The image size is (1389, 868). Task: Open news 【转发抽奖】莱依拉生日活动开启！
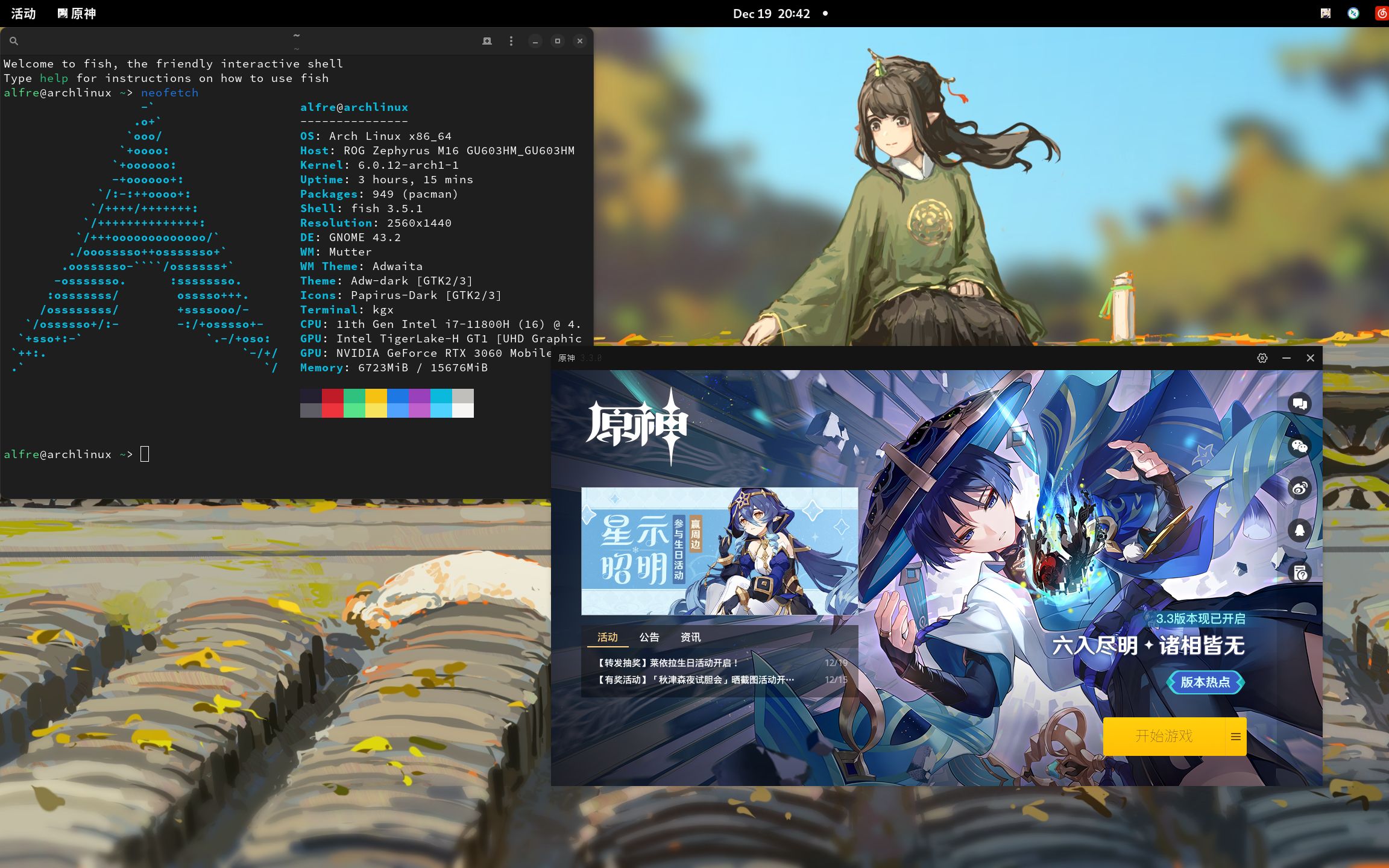667,662
